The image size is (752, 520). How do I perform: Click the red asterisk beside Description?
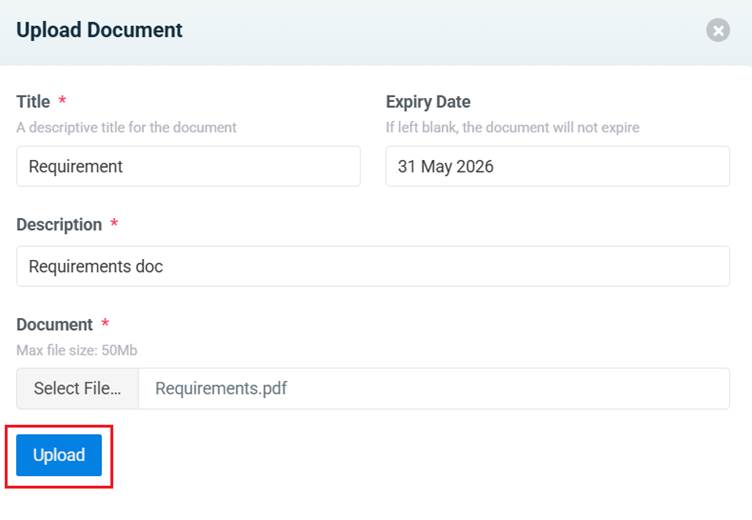[114, 225]
